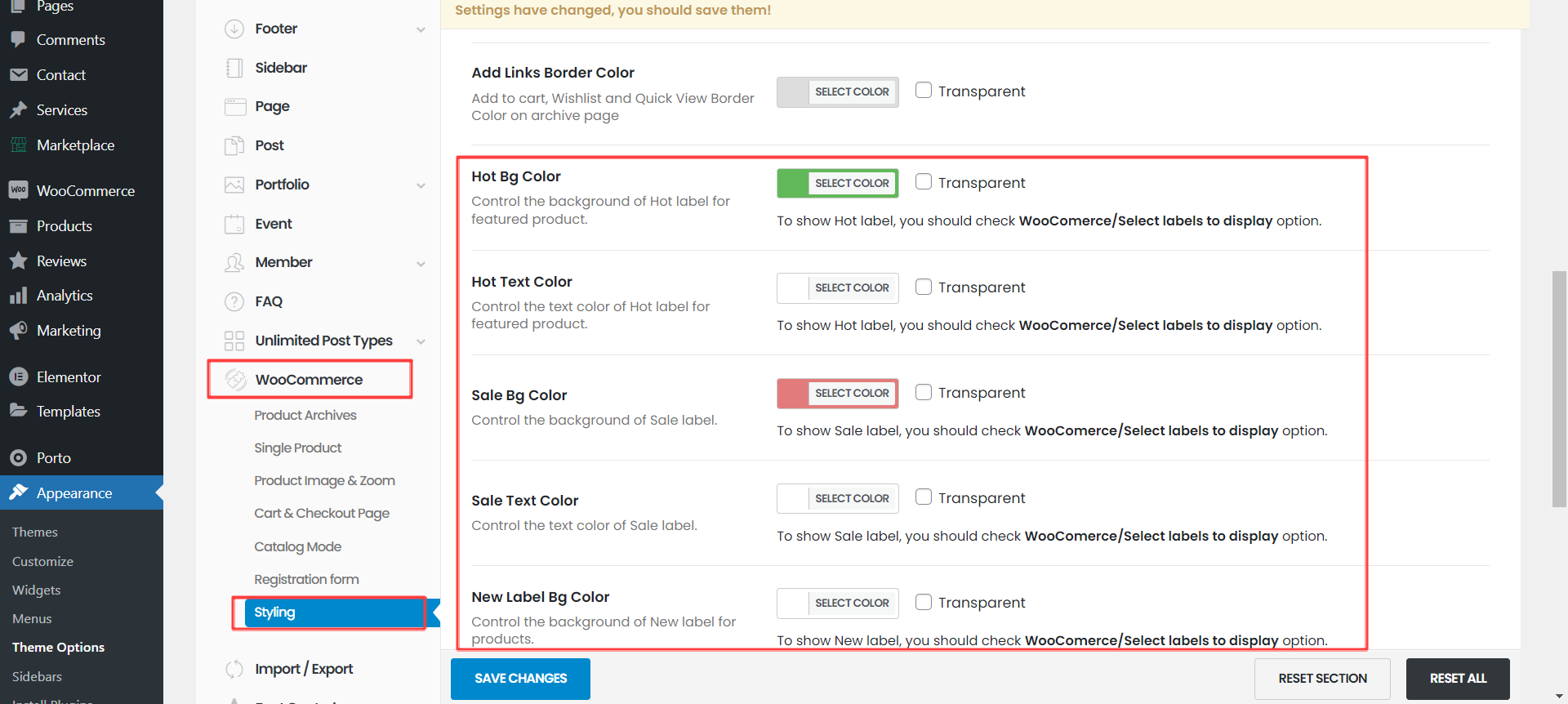Click the page vertical scrollbar thumb
Viewport: 1568px width, 704px height.
click(1559, 389)
